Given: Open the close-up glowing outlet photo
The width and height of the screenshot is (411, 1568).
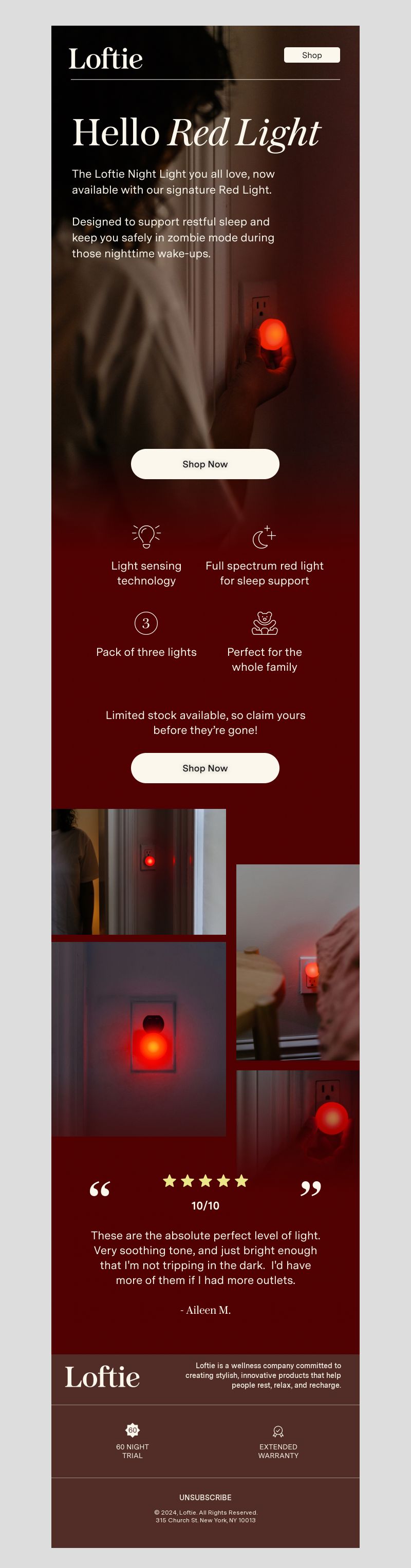Looking at the screenshot, I should coord(139,1039).
